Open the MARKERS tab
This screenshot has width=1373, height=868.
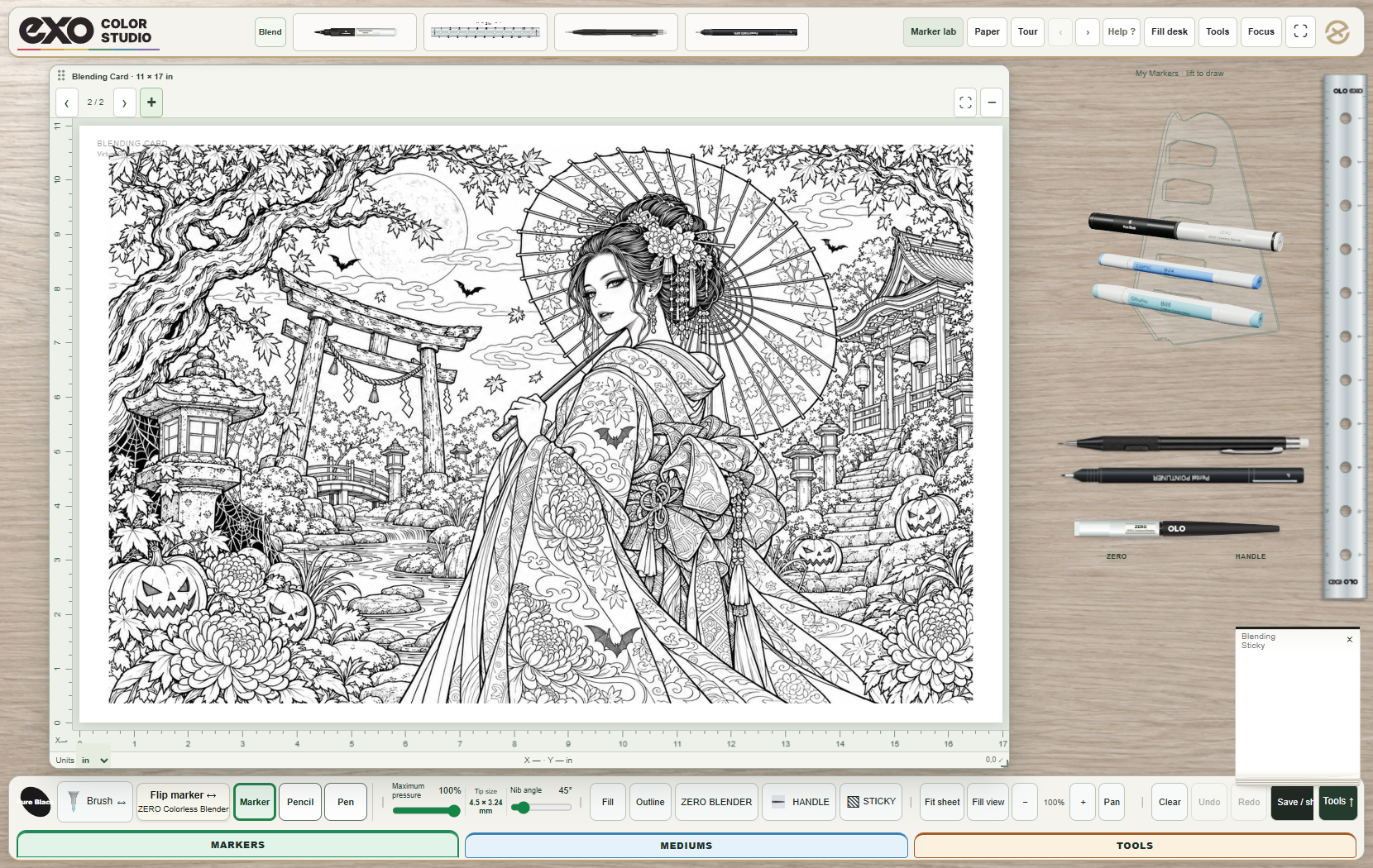click(x=237, y=845)
